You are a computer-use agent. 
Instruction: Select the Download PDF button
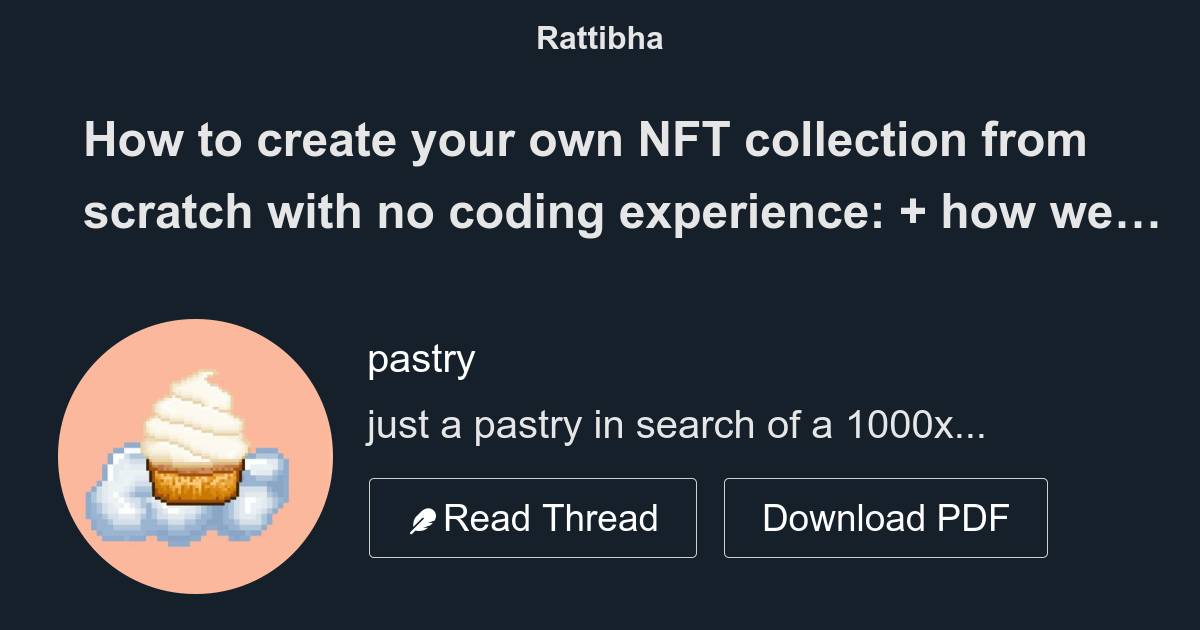pos(885,517)
